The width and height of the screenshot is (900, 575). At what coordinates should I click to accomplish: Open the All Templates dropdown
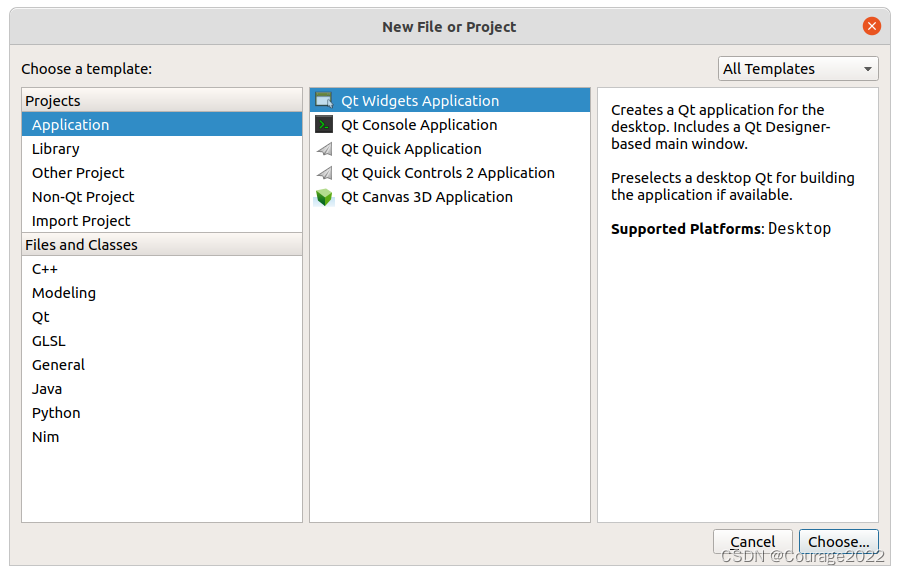click(798, 69)
